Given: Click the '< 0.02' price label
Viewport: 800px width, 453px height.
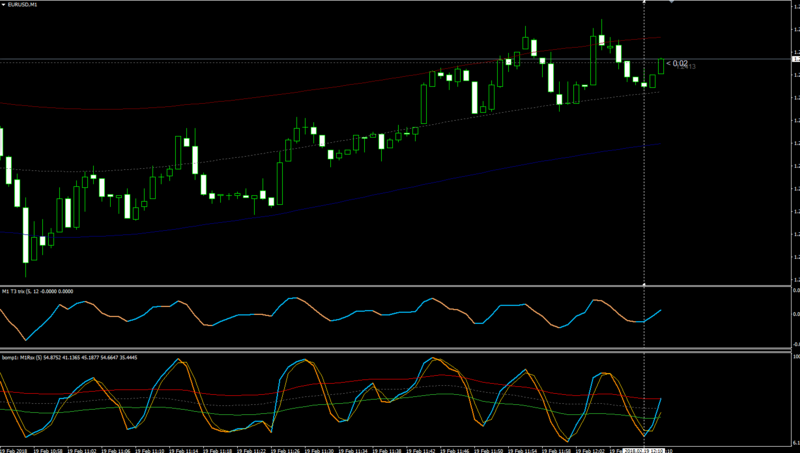Looking at the screenshot, I should click(677, 63).
